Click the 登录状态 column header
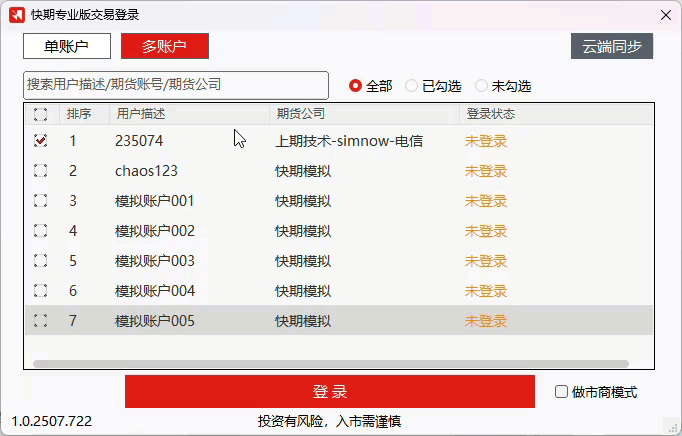This screenshot has height=436, width=682. click(x=556, y=114)
